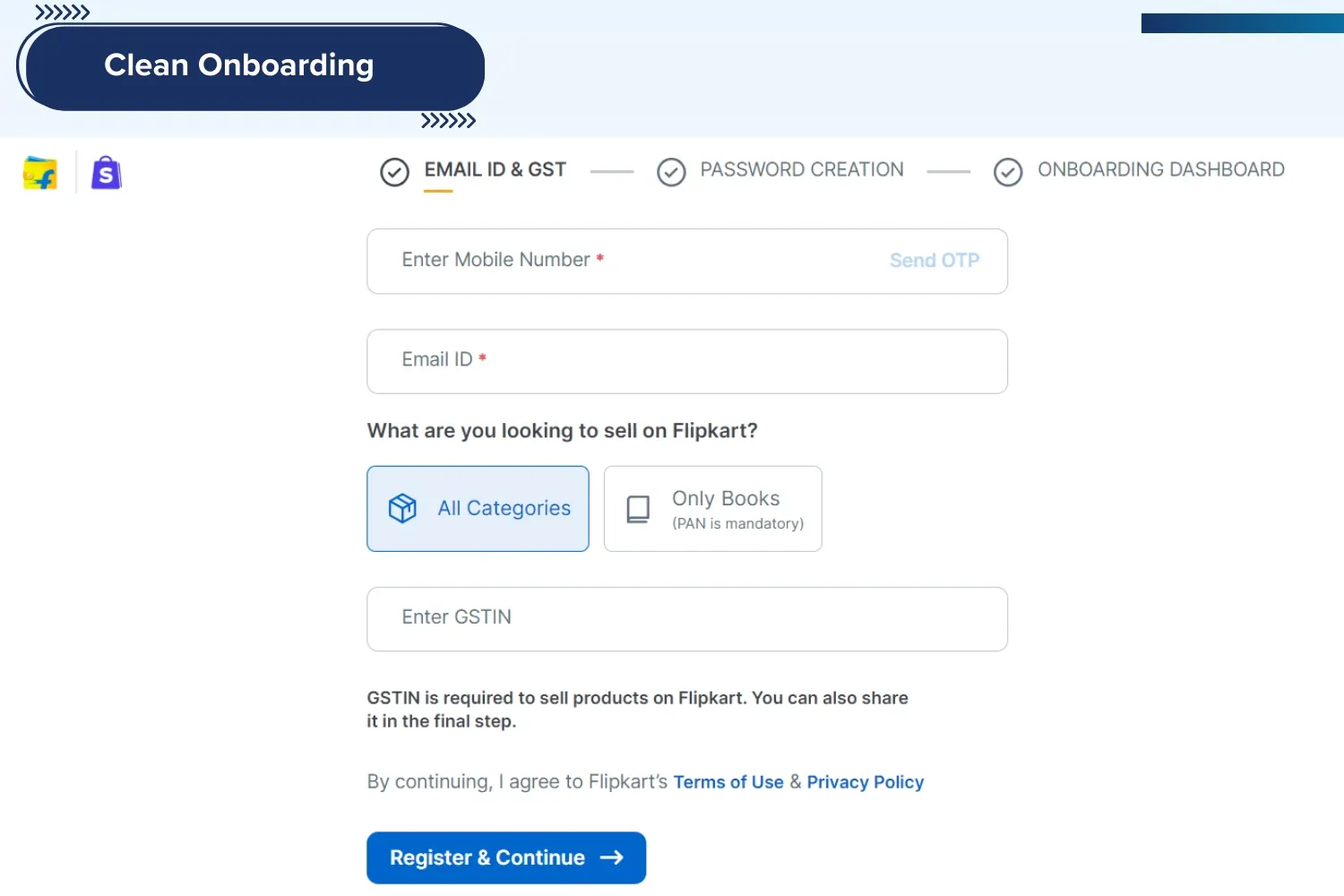The height and width of the screenshot is (896, 1344).
Task: Click the Enter GSTIN field
Action: (627, 618)
